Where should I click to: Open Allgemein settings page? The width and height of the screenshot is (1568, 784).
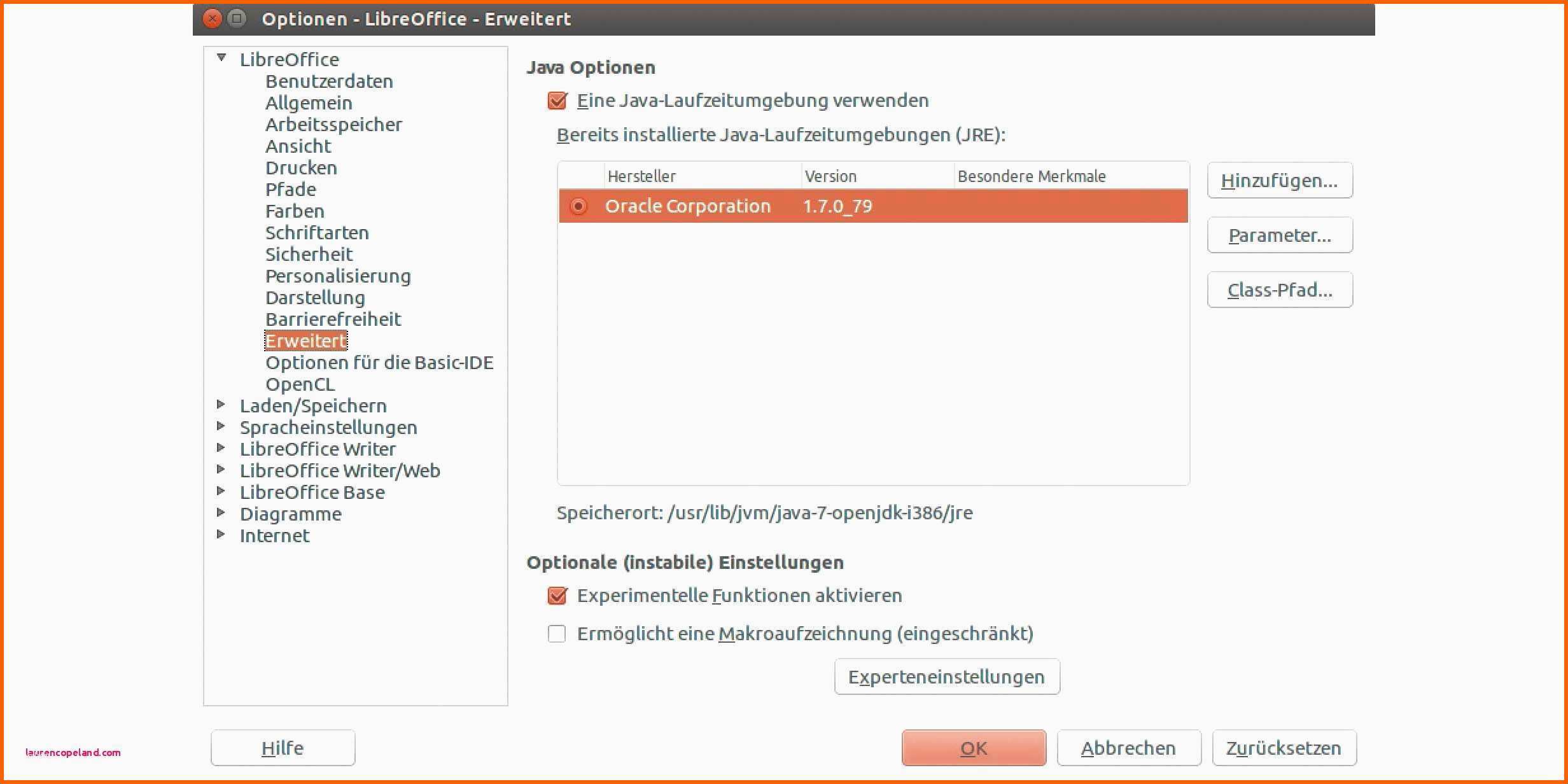pos(309,103)
